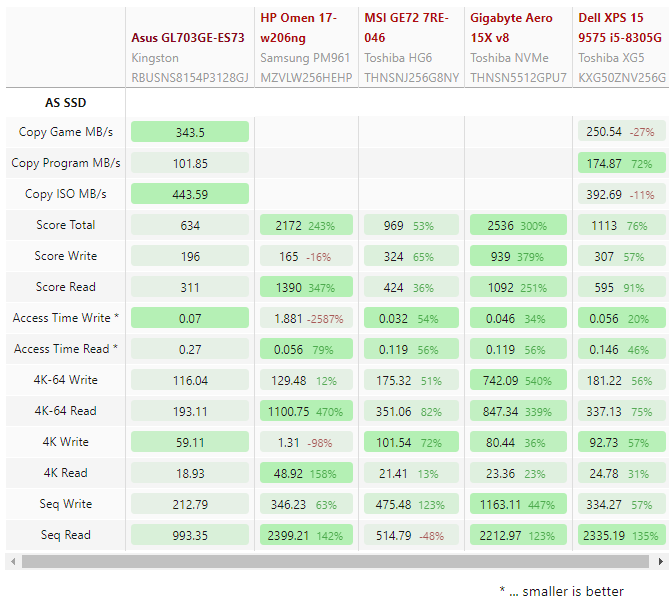
Task: Click the Toshiba NVMe THNSN5512GPU7 drive label
Action: click(x=518, y=68)
